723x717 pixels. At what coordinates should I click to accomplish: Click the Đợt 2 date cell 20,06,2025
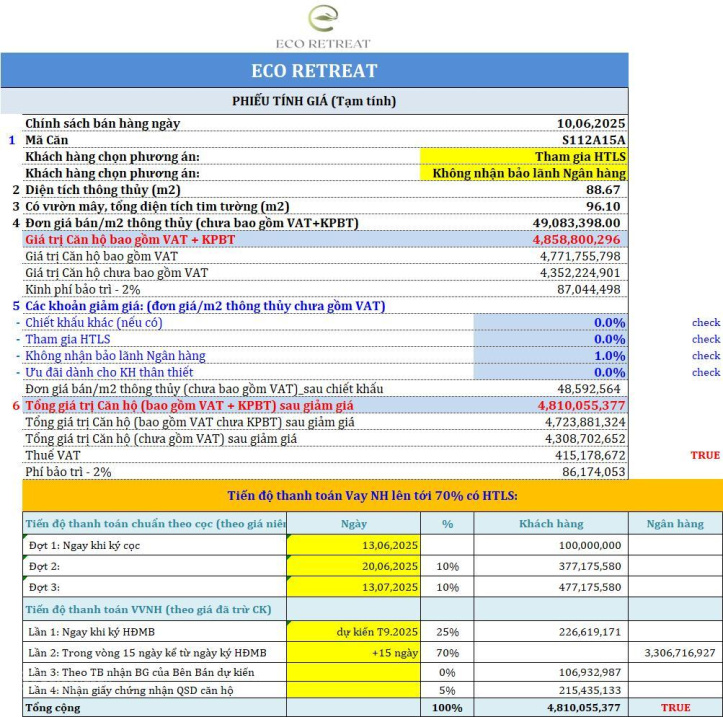click(354, 567)
